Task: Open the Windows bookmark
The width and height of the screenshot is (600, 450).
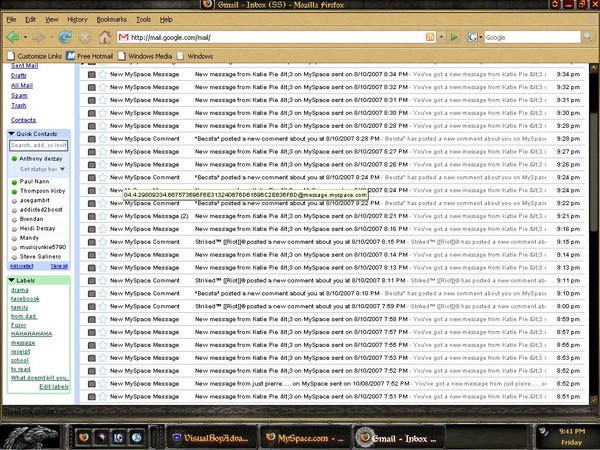Action: (195, 56)
